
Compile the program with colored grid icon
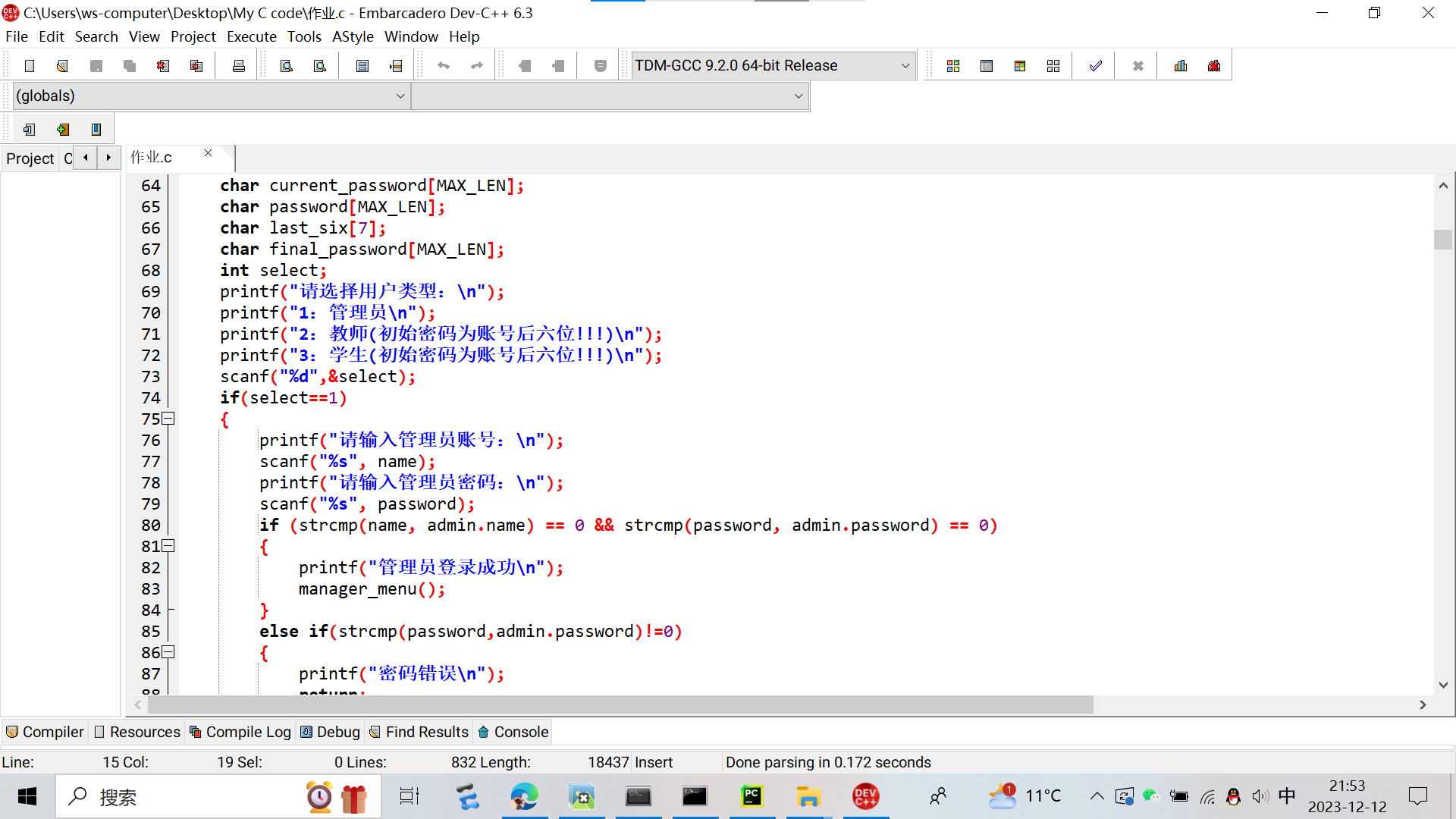[x=953, y=66]
